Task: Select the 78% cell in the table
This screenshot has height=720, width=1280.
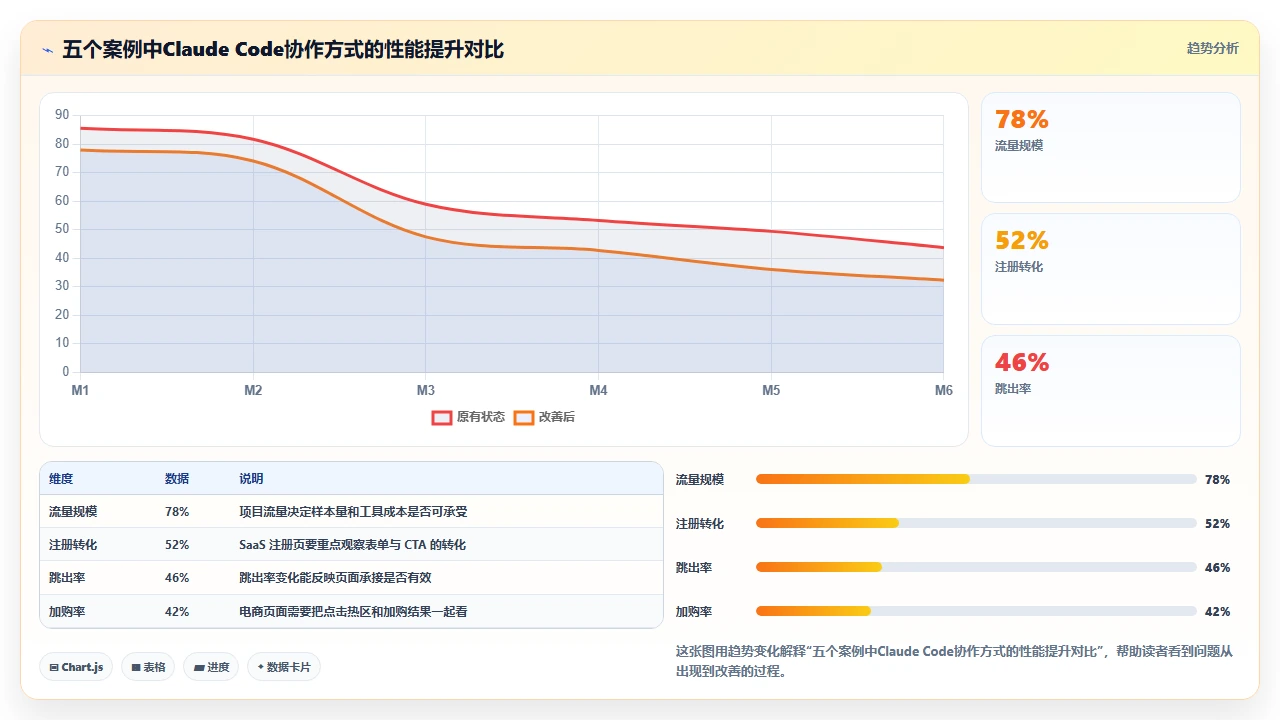Action: click(x=177, y=512)
